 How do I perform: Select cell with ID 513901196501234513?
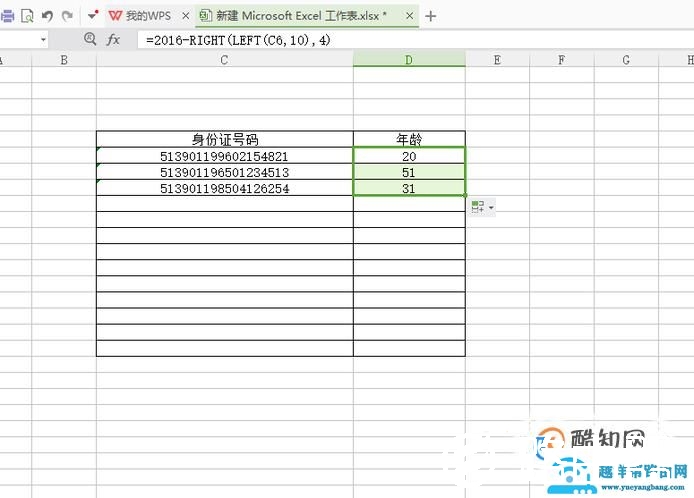pyautogui.click(x=225, y=172)
